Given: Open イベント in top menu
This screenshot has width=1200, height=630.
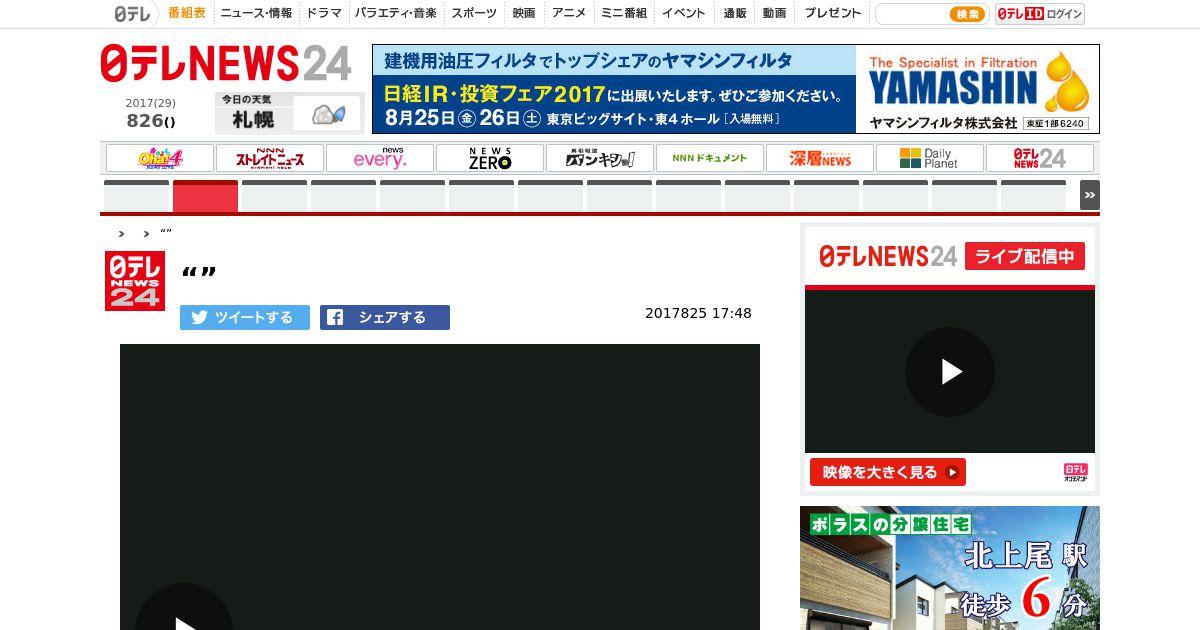Looking at the screenshot, I should pyautogui.click(x=684, y=13).
